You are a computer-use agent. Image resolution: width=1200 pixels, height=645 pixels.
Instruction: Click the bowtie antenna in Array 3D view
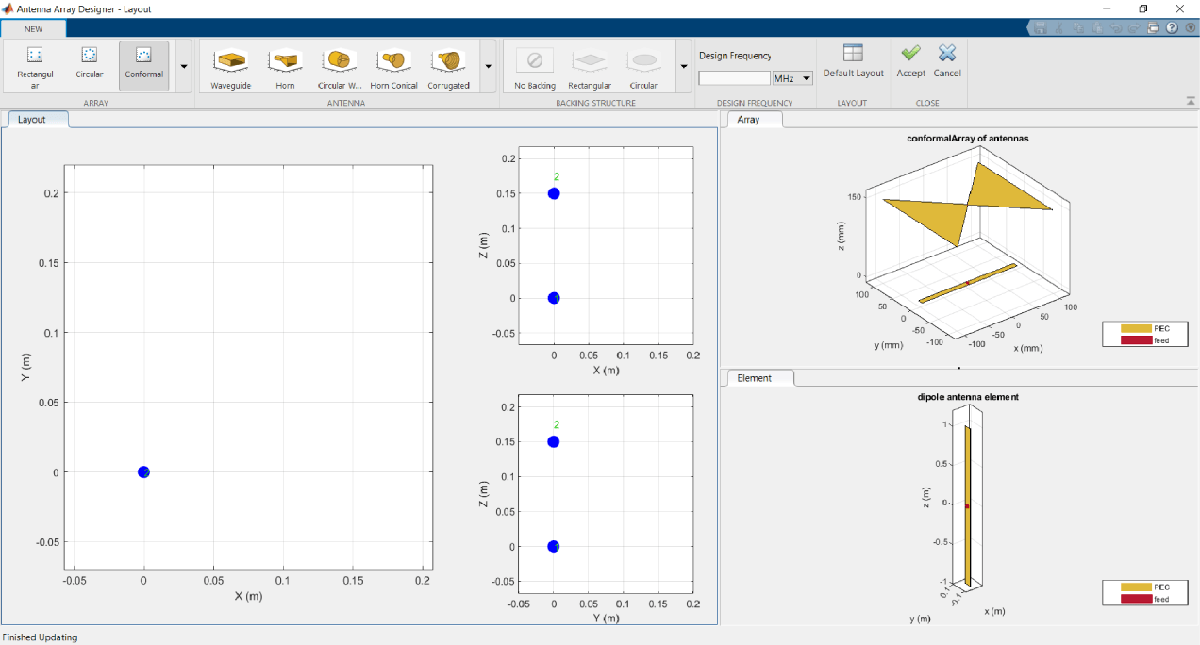tap(967, 203)
